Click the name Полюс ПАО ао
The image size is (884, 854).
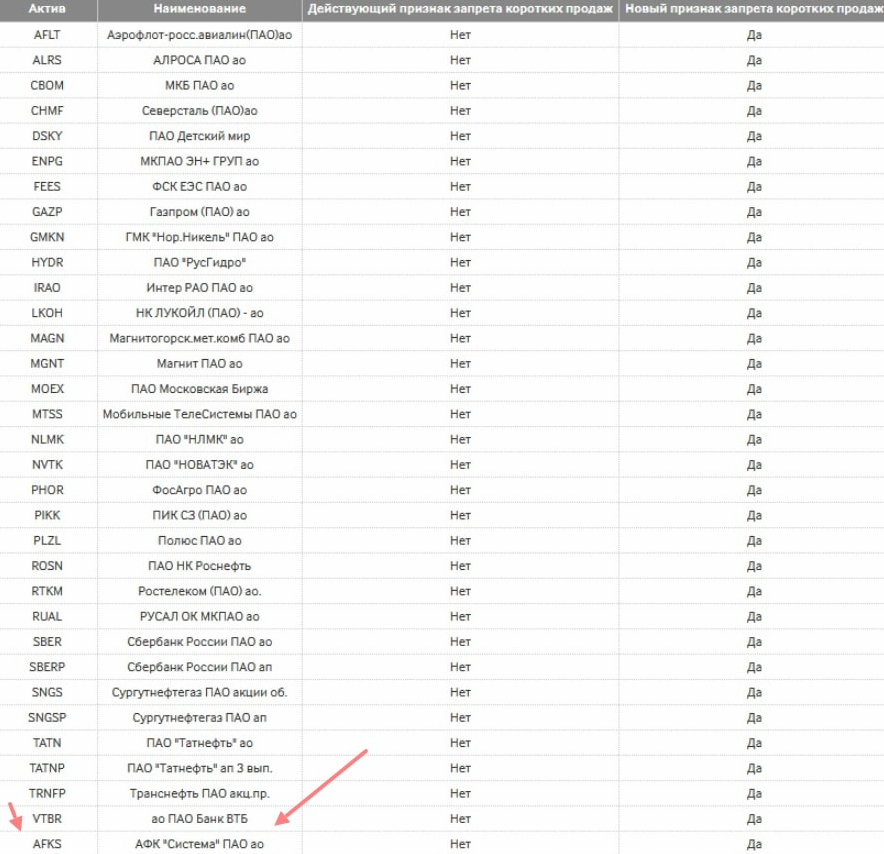(200, 541)
